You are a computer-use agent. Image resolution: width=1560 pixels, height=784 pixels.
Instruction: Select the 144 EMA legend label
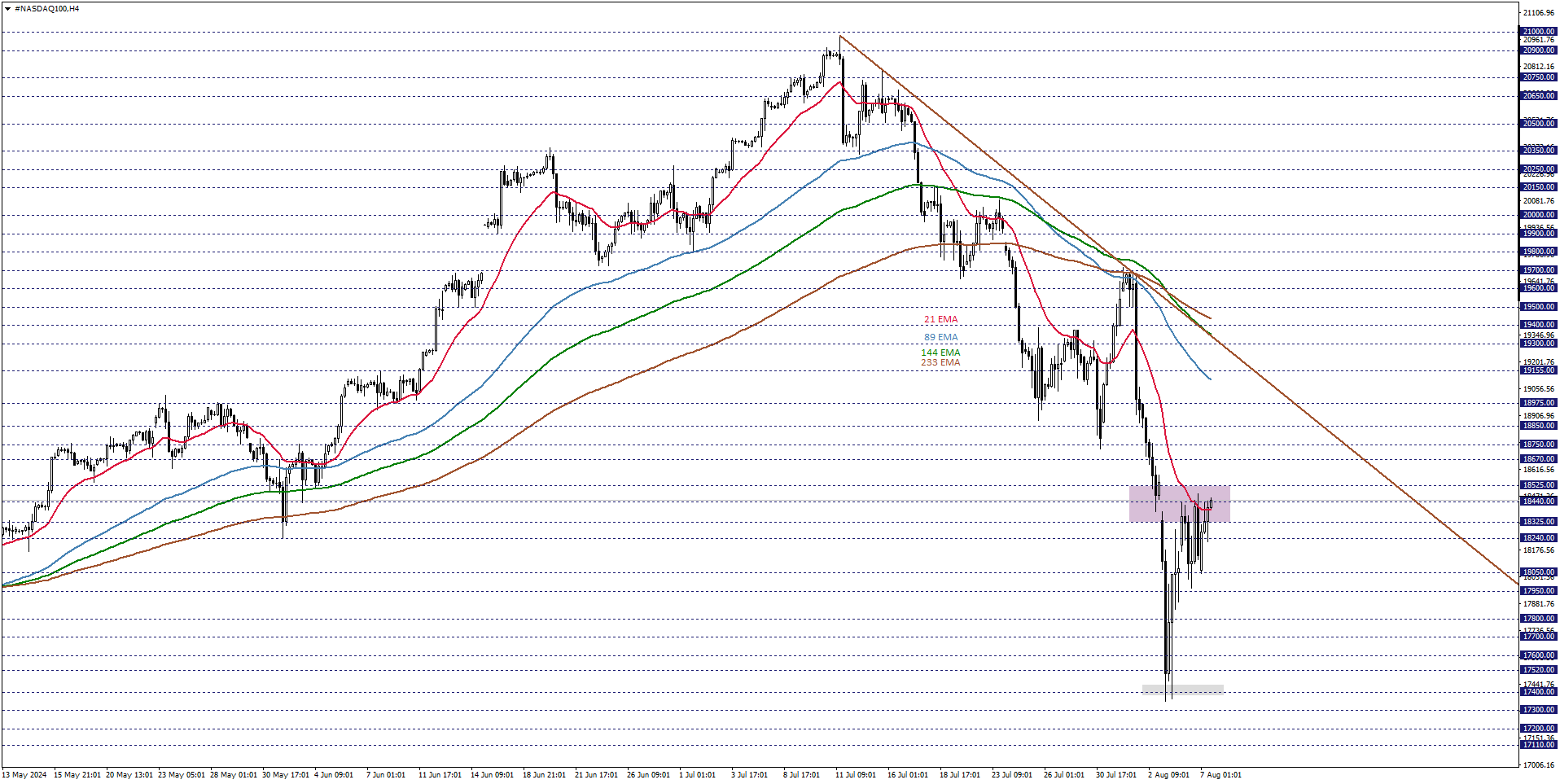coord(940,353)
